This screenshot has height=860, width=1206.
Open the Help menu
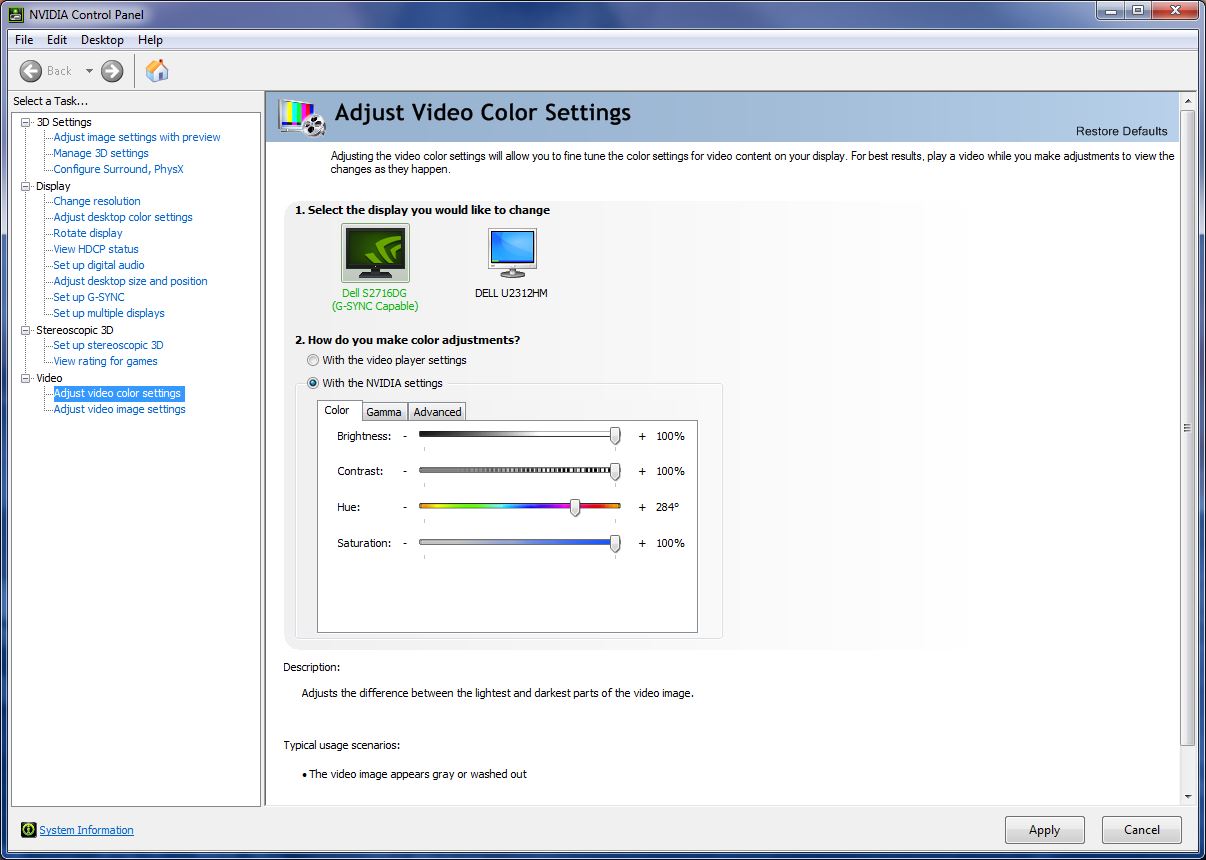150,40
